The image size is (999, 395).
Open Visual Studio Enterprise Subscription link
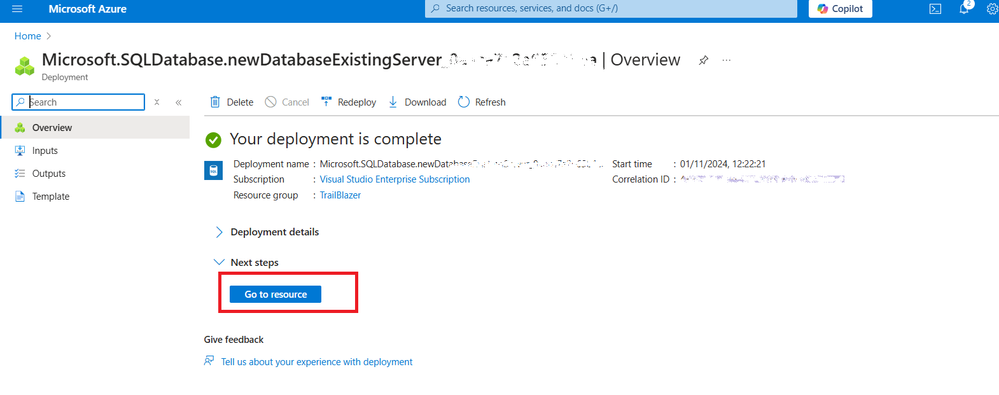tap(394, 180)
